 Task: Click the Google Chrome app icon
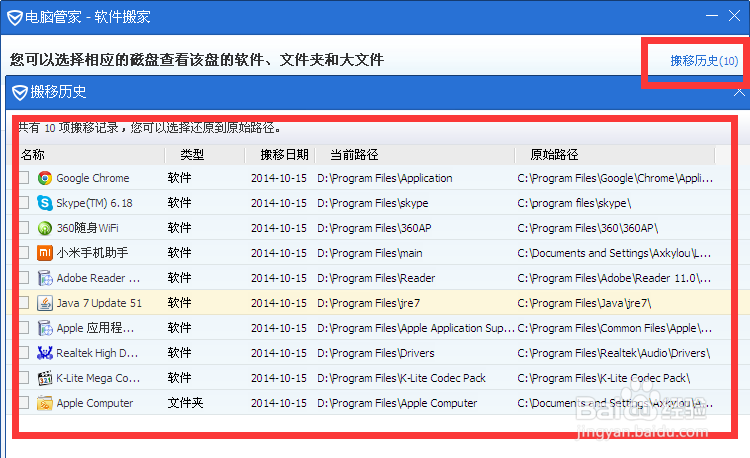coord(45,178)
